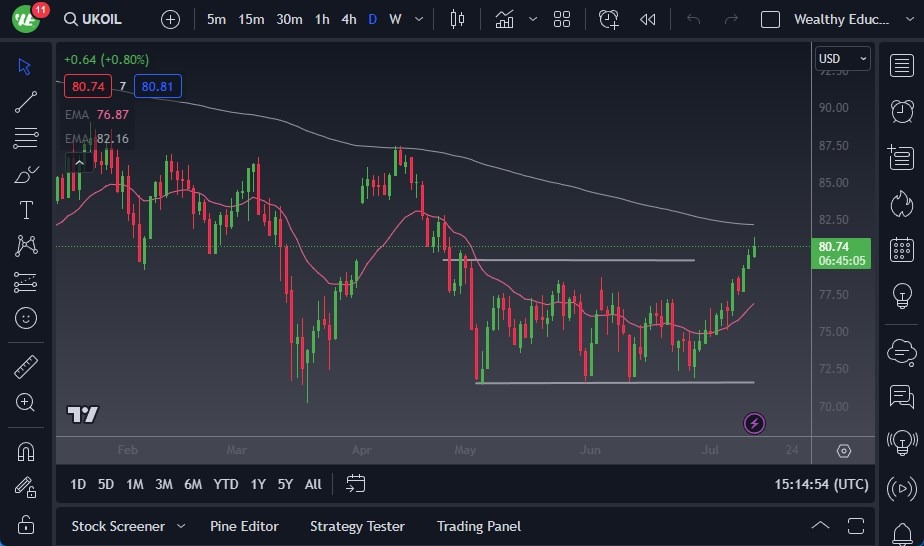
Task: Open the Strategy Tester tab
Action: coord(357,526)
